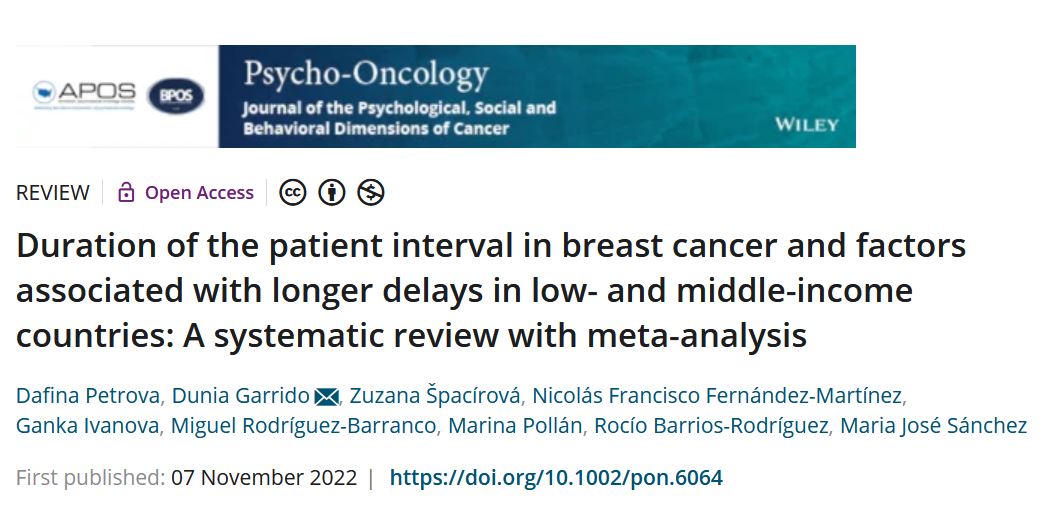The height and width of the screenshot is (516, 1062).
Task: Click the article title heading
Action: point(490,290)
